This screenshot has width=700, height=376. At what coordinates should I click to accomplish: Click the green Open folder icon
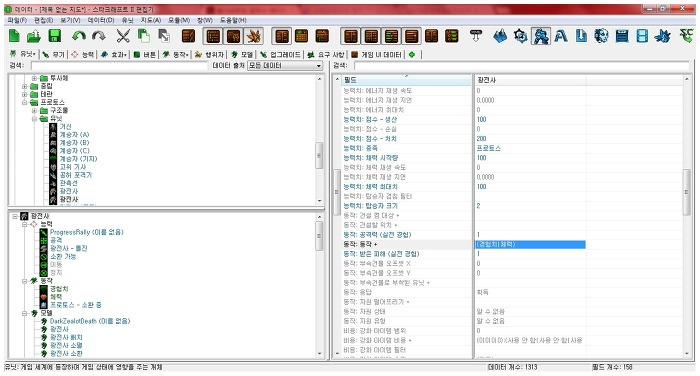(x=34, y=36)
